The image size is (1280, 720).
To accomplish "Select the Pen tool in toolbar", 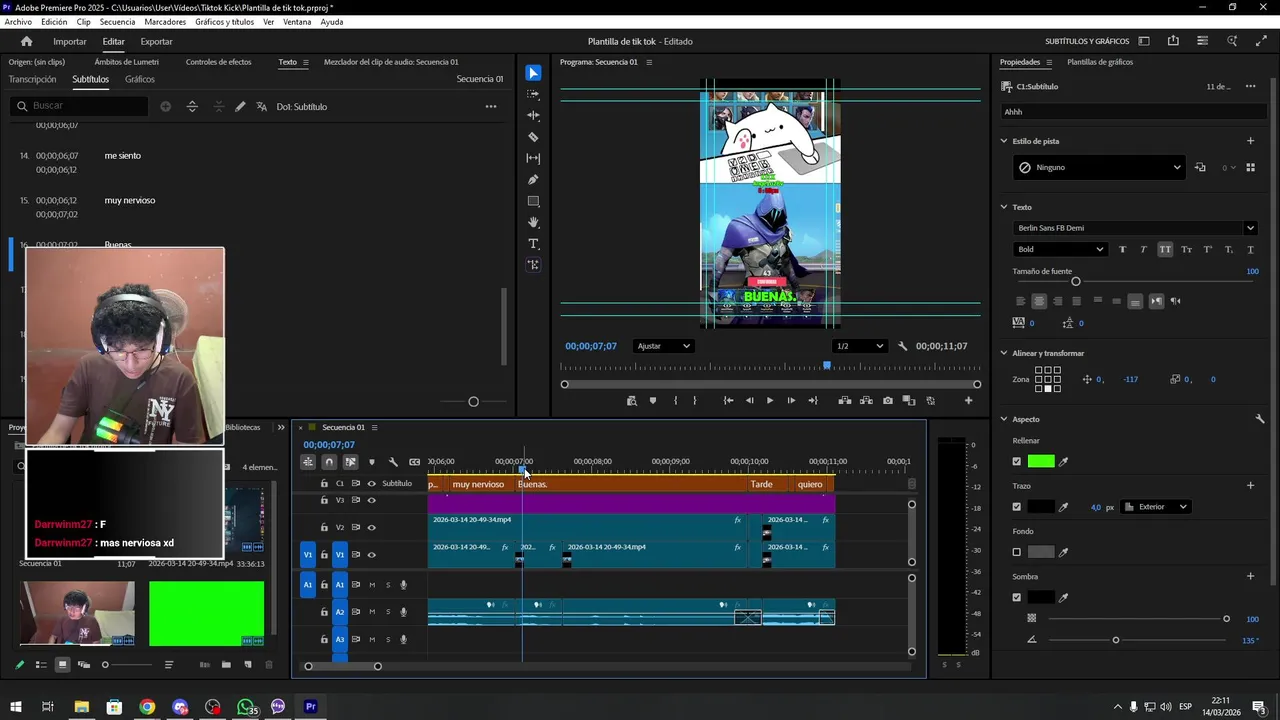I will [x=533, y=180].
